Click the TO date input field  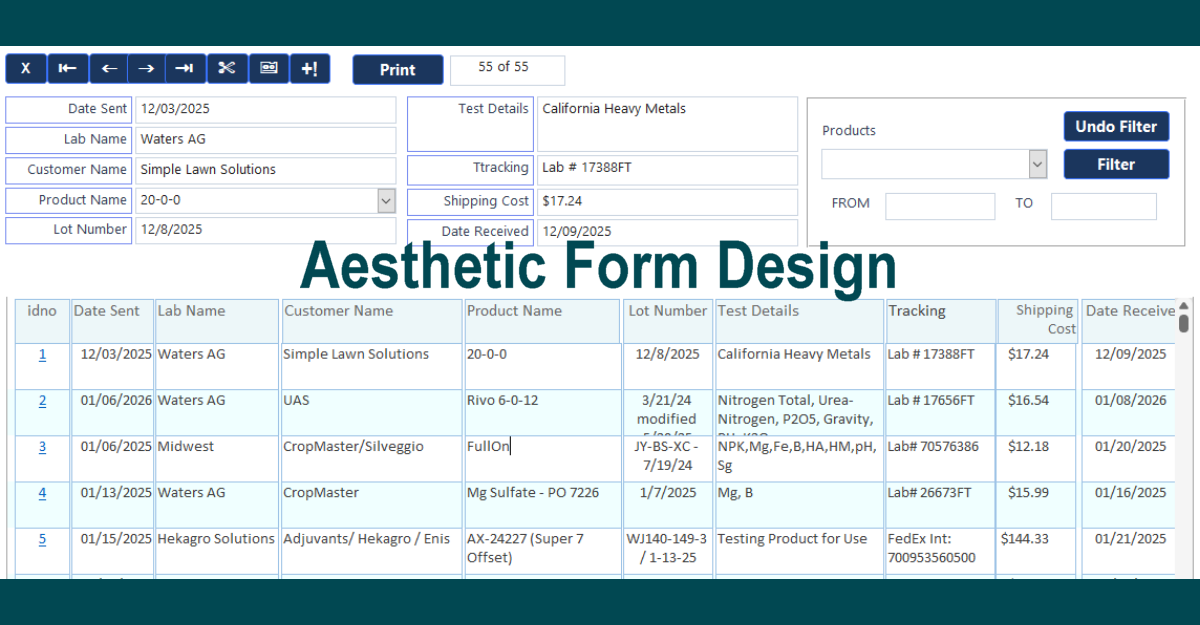pyautogui.click(x=1103, y=206)
